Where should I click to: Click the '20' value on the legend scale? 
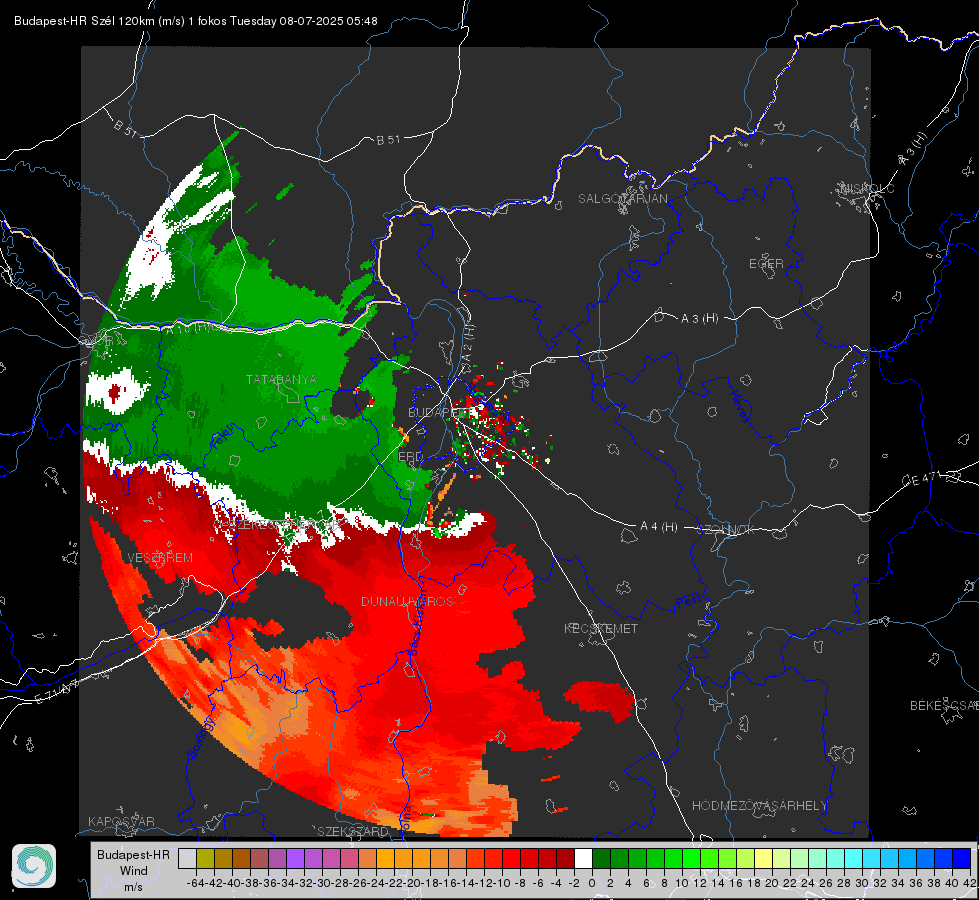tap(772, 883)
